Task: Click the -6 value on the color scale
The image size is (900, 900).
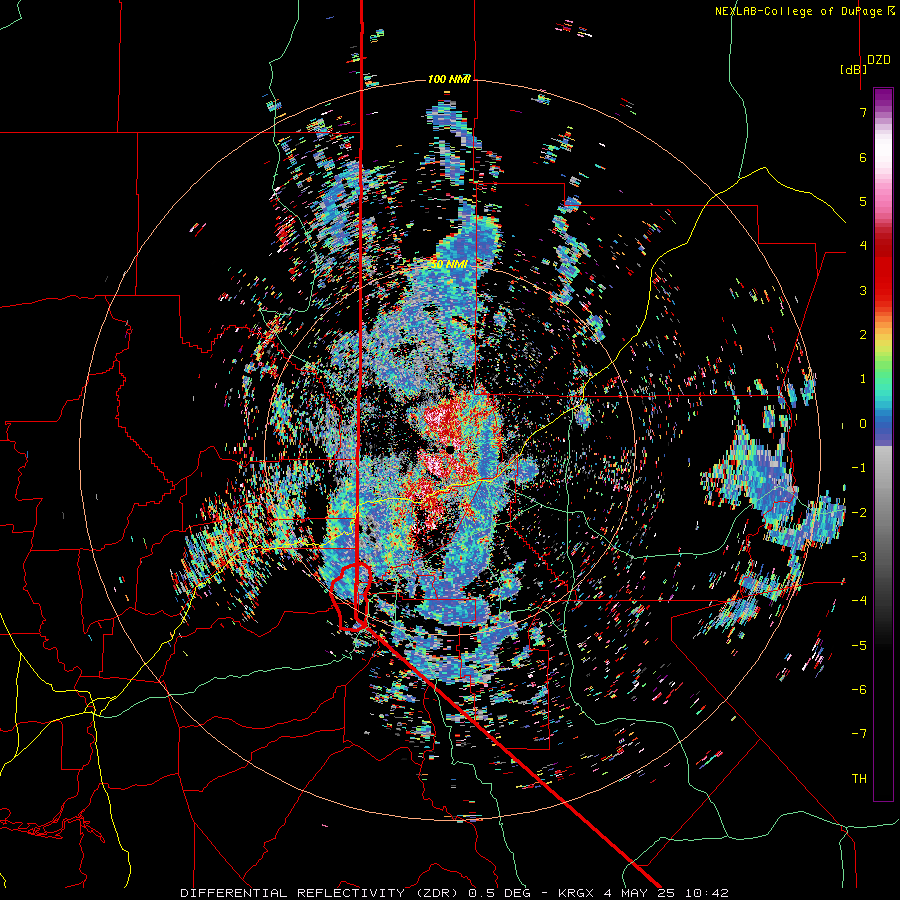Action: point(859,690)
